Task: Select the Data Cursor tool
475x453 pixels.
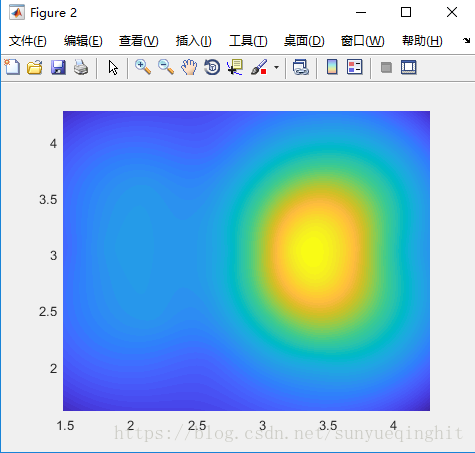Action: (x=235, y=67)
